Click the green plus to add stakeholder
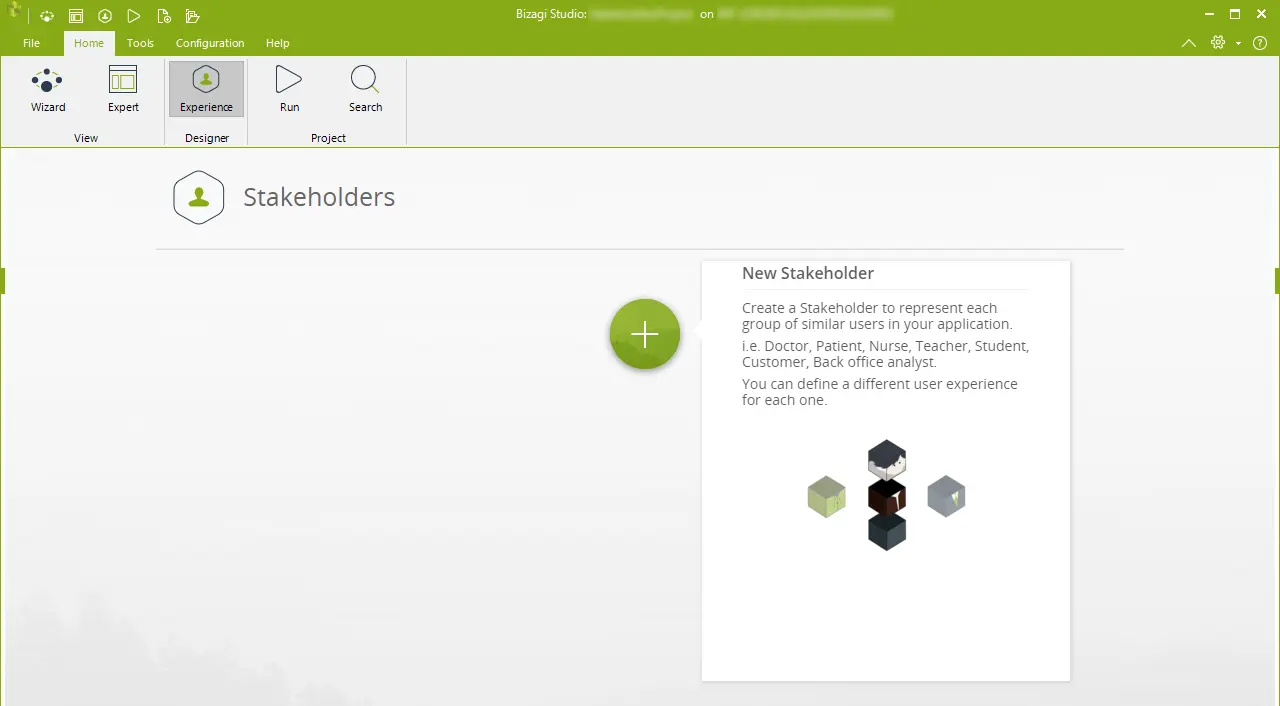The width and height of the screenshot is (1280, 706). click(x=645, y=334)
